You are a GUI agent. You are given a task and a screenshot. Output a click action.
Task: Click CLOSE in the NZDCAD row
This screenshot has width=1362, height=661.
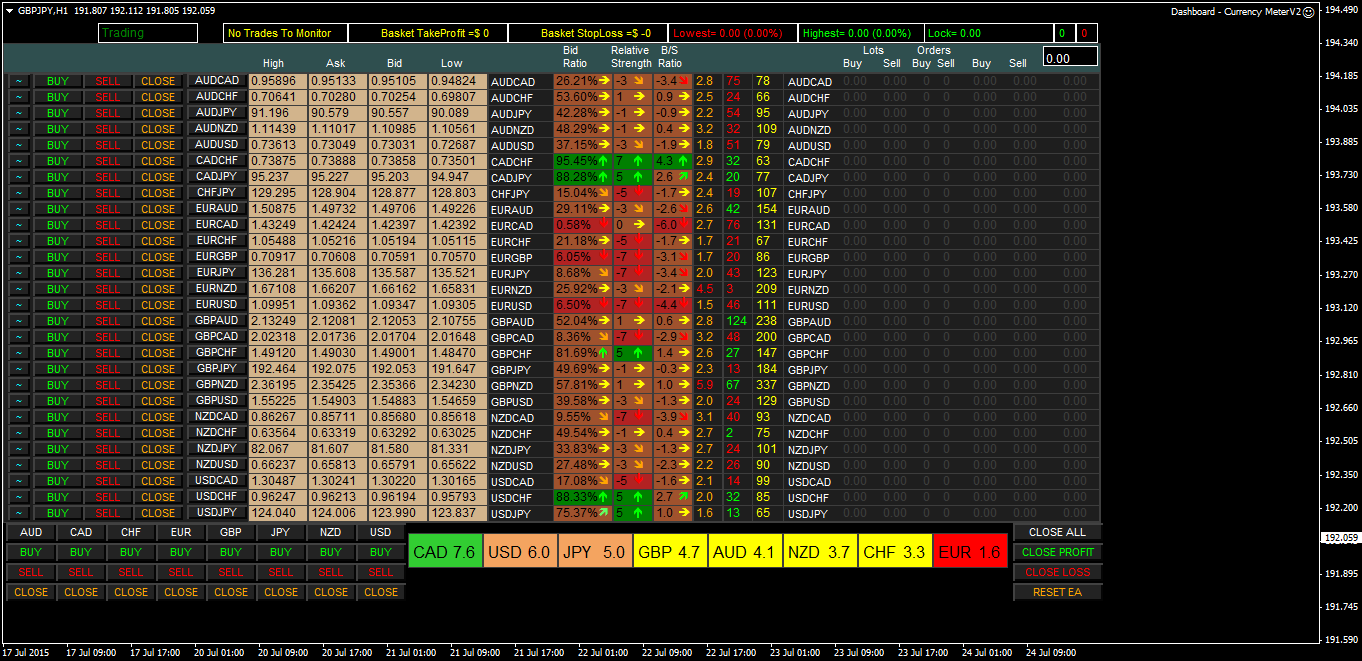158,417
